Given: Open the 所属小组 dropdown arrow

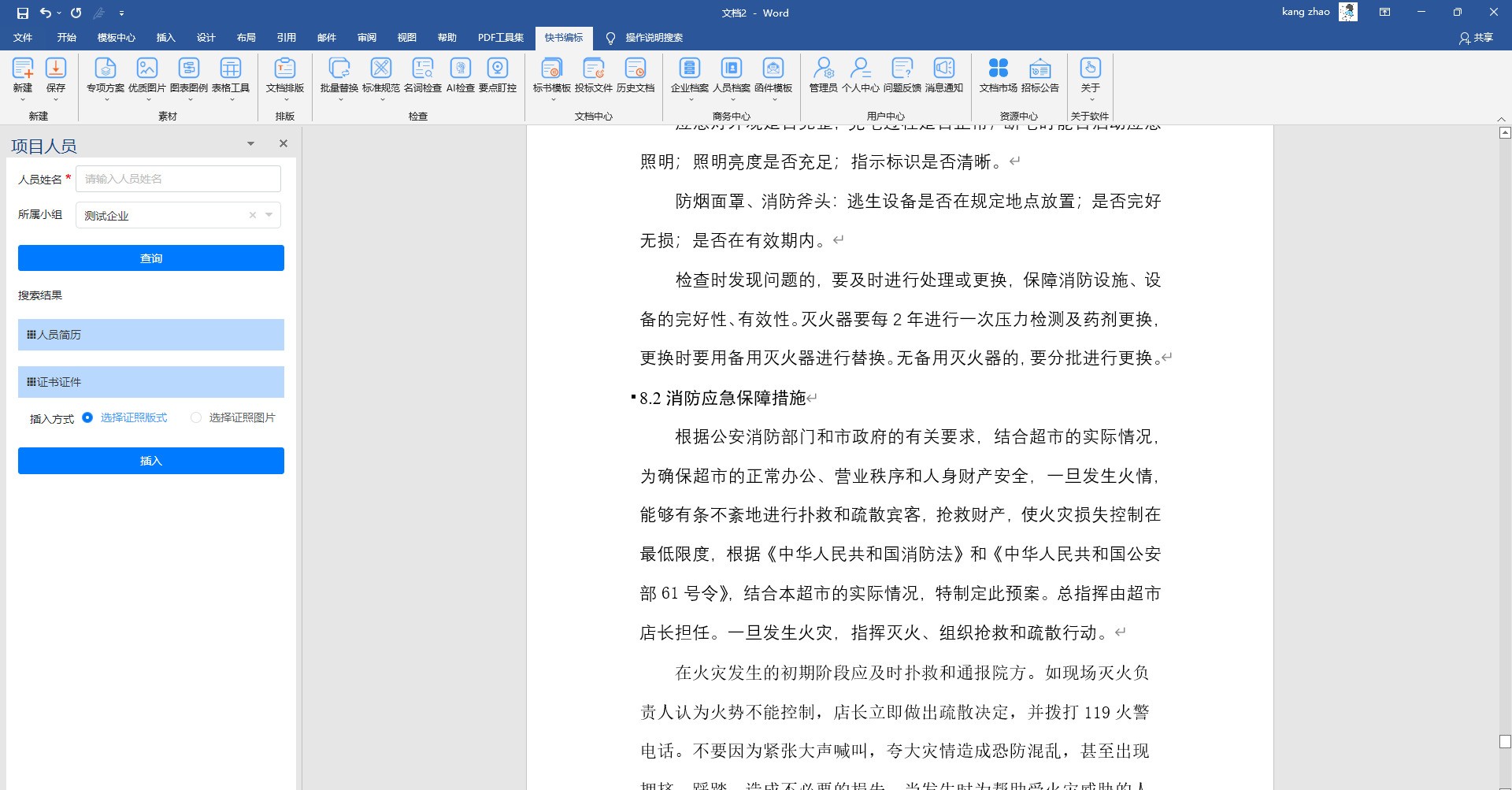Looking at the screenshot, I should click(x=269, y=215).
